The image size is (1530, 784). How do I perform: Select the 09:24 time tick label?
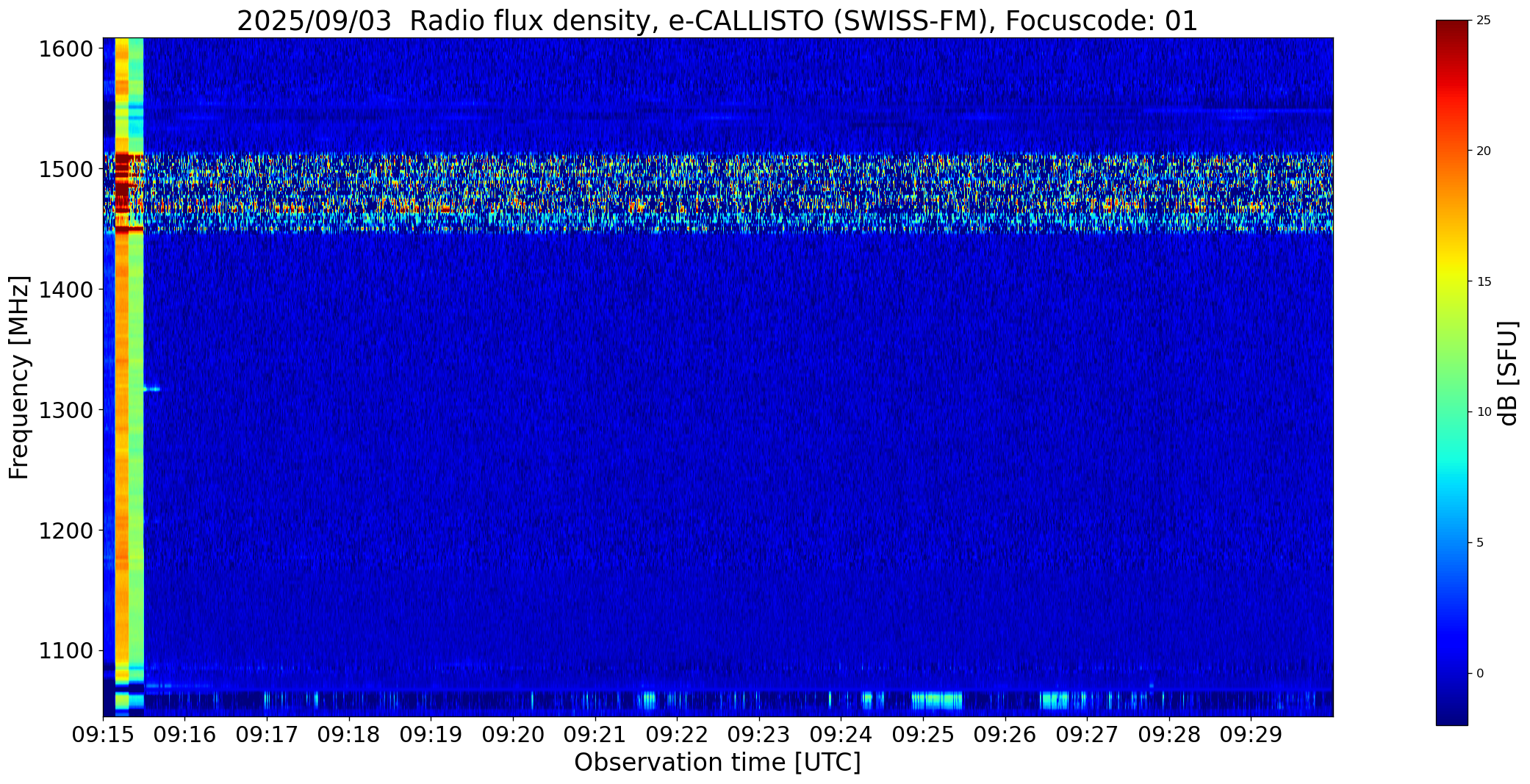tap(841, 735)
